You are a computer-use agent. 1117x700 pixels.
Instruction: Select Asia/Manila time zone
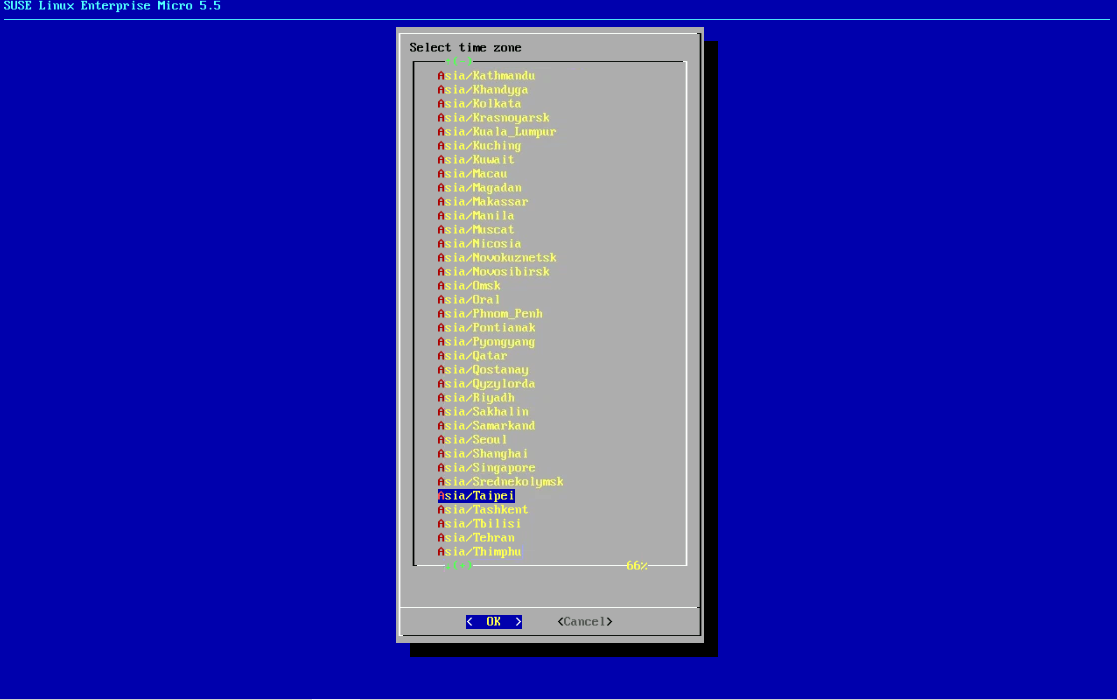(x=475, y=216)
